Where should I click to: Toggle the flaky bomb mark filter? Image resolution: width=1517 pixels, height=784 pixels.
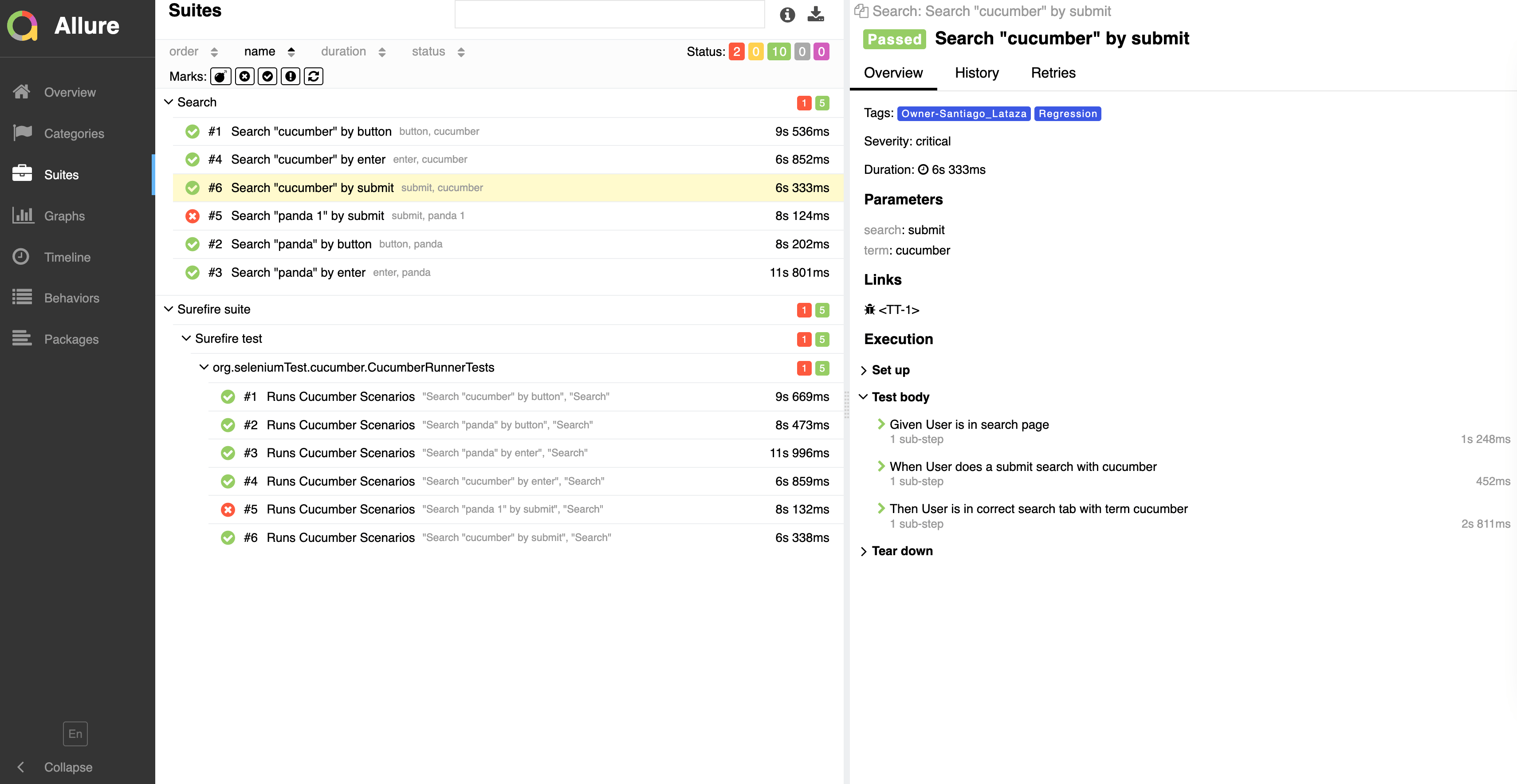tap(221, 77)
